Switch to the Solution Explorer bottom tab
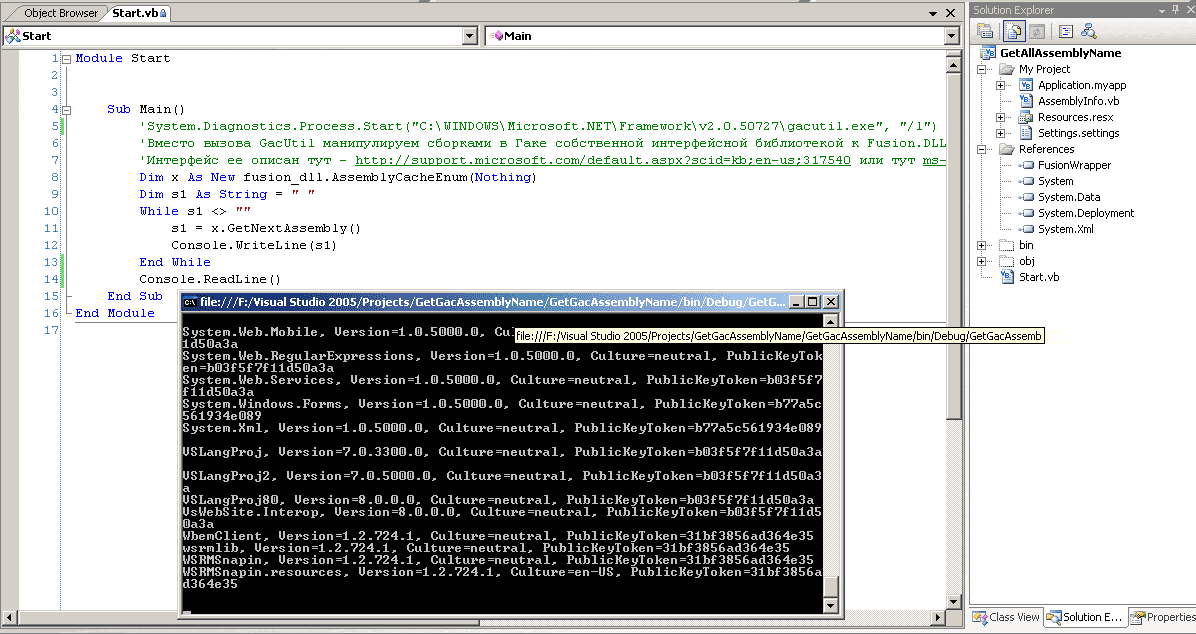 coord(1084,616)
